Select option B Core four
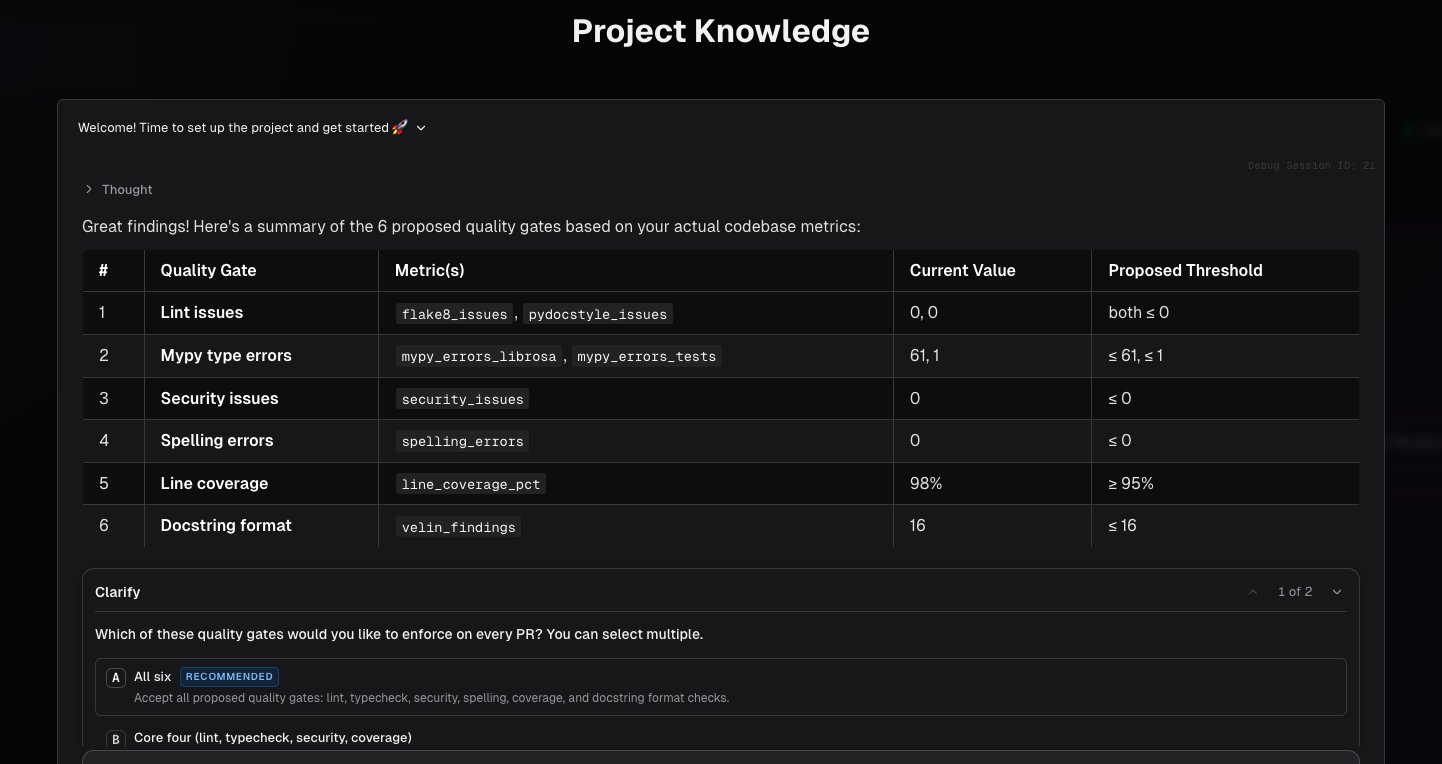Screen dimensions: 1442x764 point(721,738)
